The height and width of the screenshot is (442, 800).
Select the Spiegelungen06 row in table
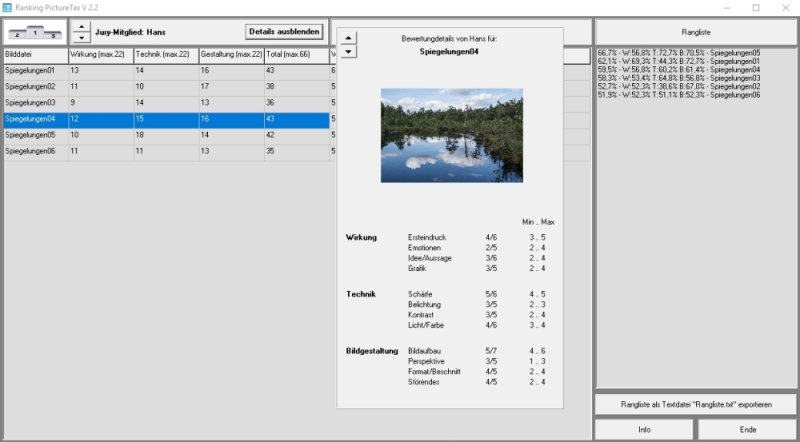34,151
